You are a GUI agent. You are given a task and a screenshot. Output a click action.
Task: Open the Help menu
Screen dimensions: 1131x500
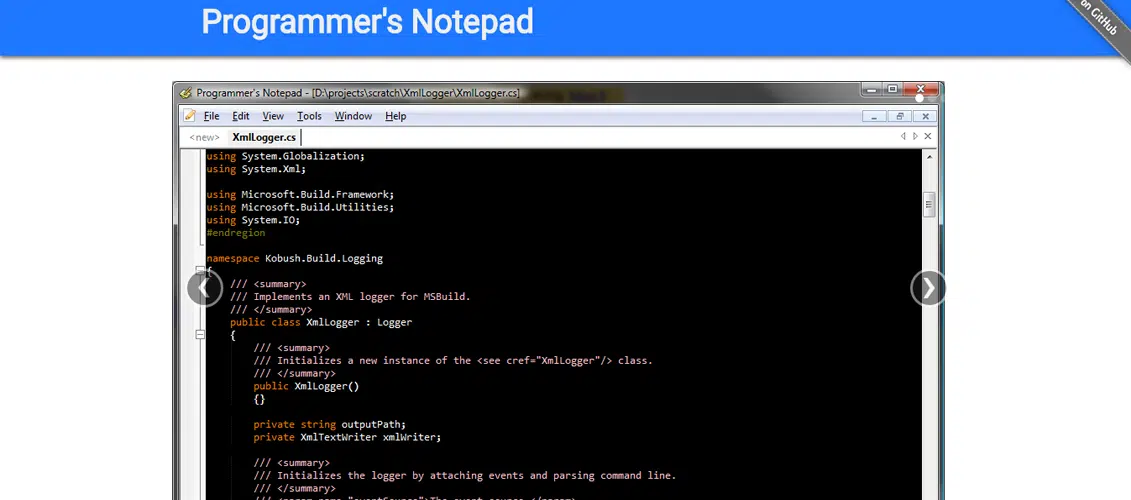tap(396, 116)
